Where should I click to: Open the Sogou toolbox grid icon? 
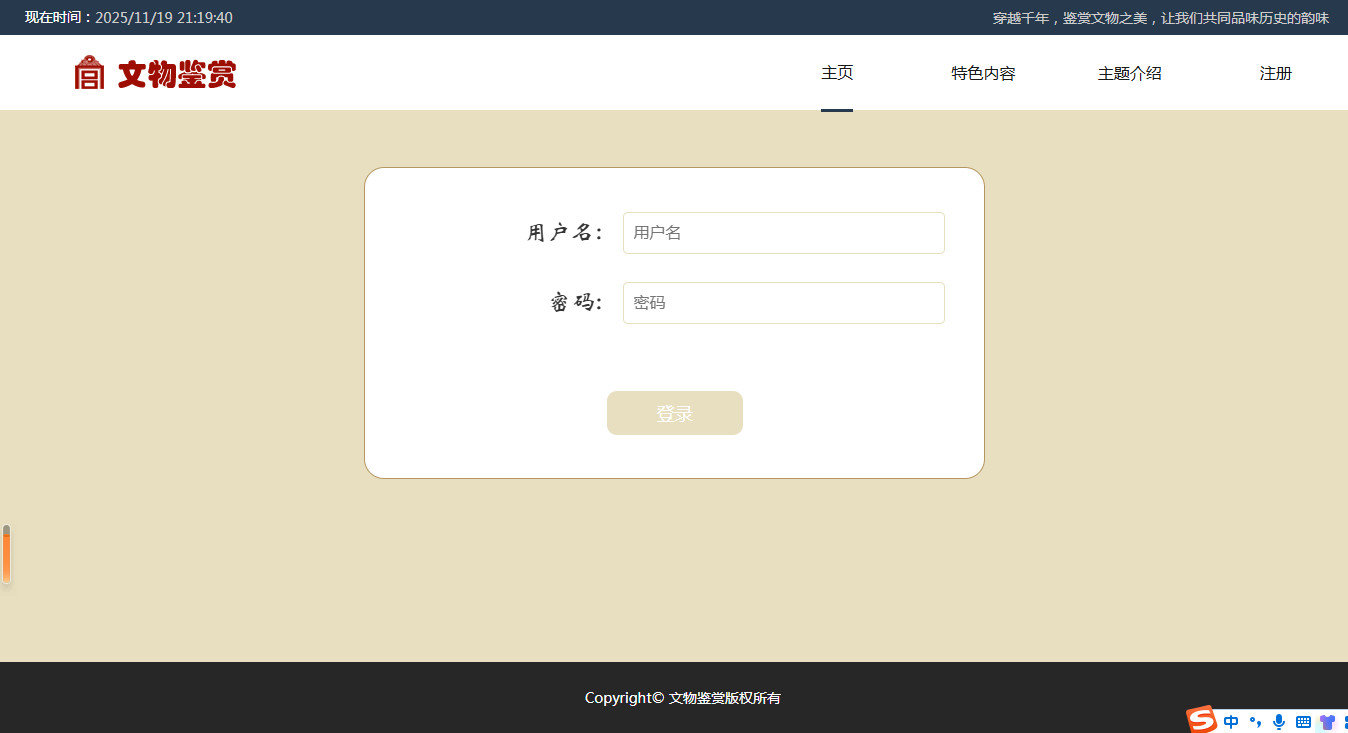(x=1344, y=722)
